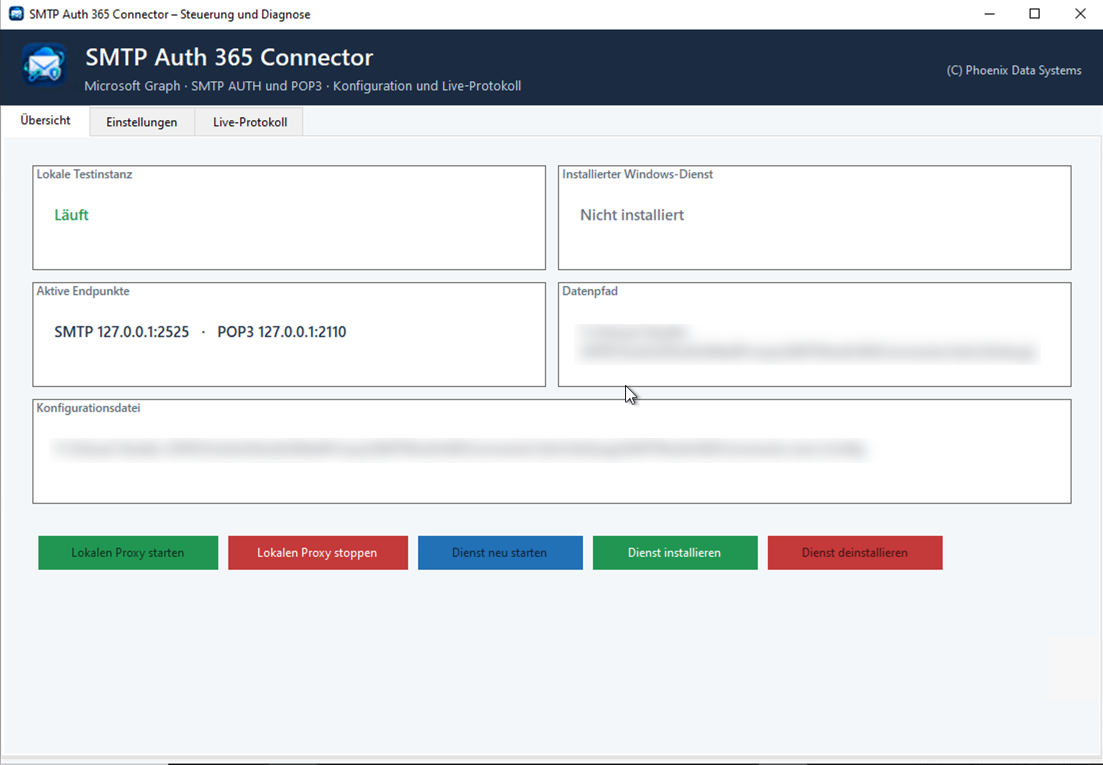Click the blurred Konfigurationsdatei path value

[x=459, y=449]
